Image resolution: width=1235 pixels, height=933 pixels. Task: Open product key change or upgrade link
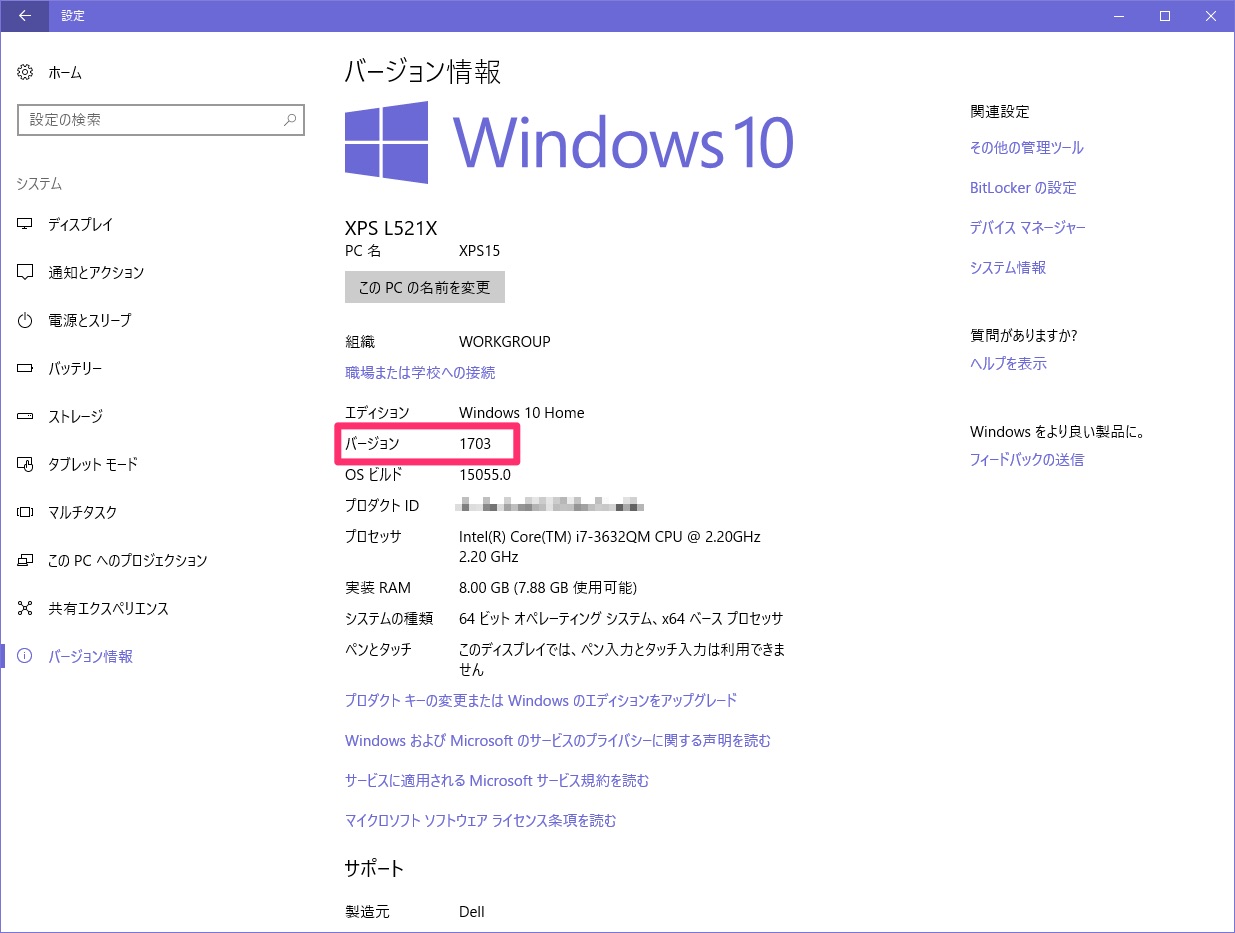pos(541,701)
